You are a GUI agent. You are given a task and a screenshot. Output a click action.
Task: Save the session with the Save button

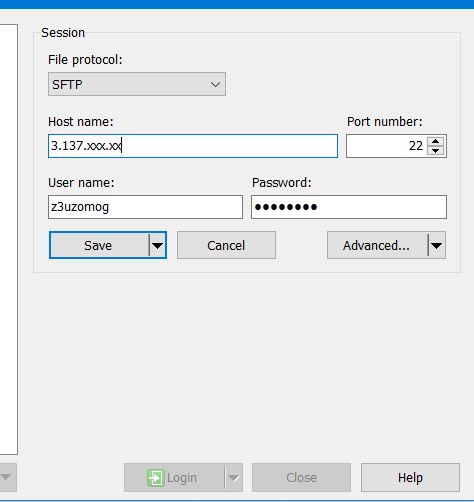coord(99,245)
